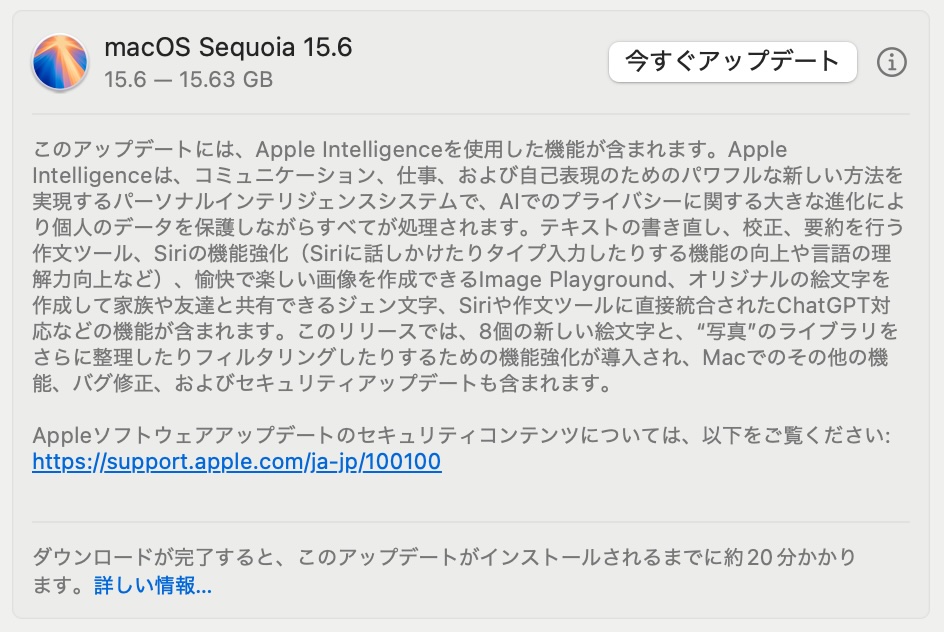Open the update info circle icon
The height and width of the screenshot is (632, 944).
click(892, 62)
